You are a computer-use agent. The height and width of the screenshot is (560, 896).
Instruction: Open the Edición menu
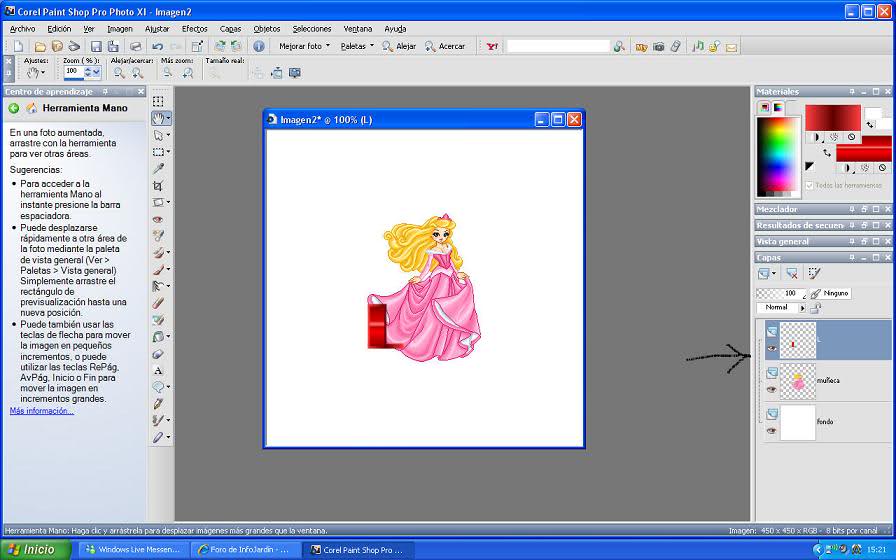point(59,29)
